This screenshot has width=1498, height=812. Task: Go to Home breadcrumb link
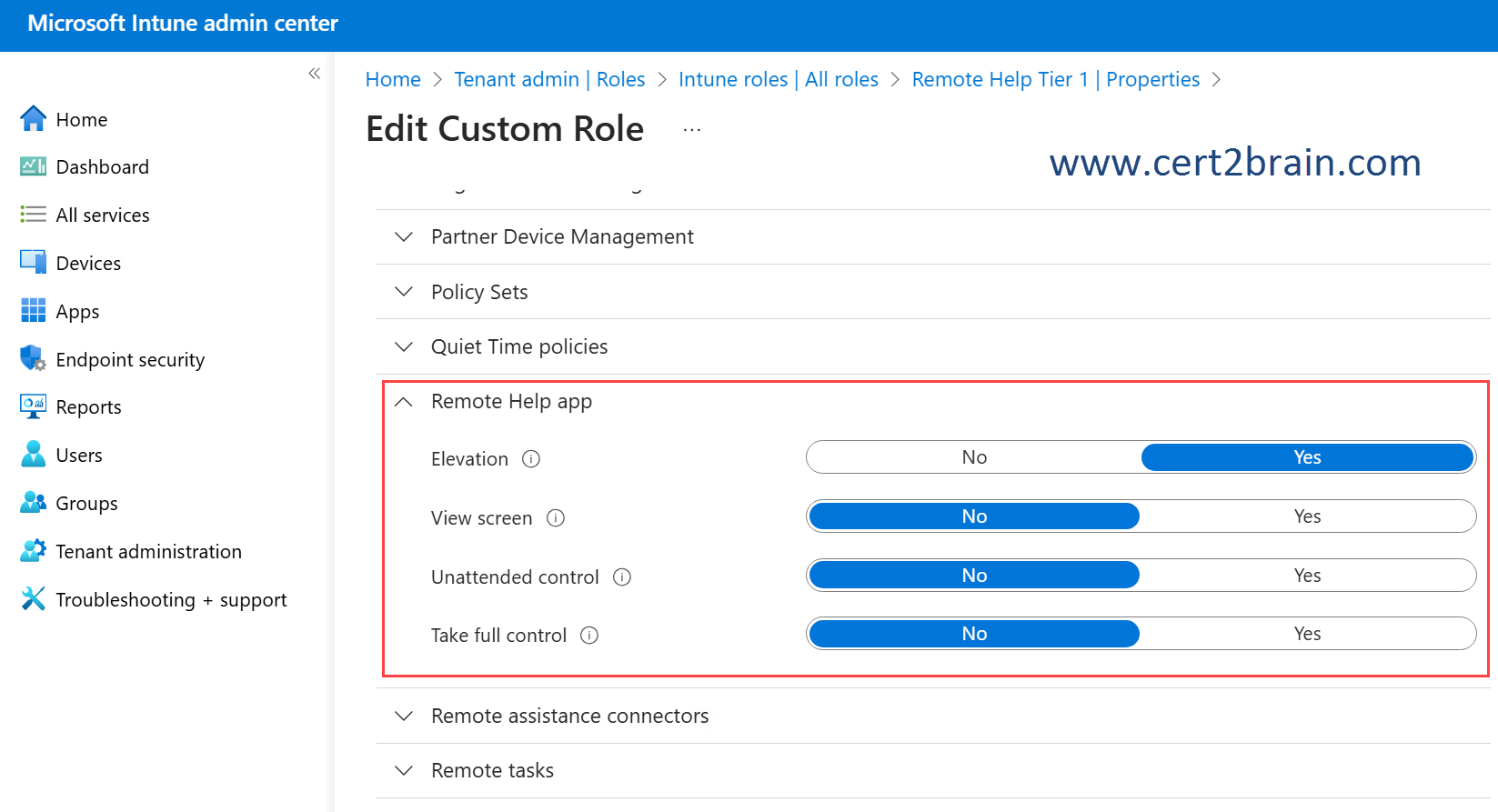393,79
